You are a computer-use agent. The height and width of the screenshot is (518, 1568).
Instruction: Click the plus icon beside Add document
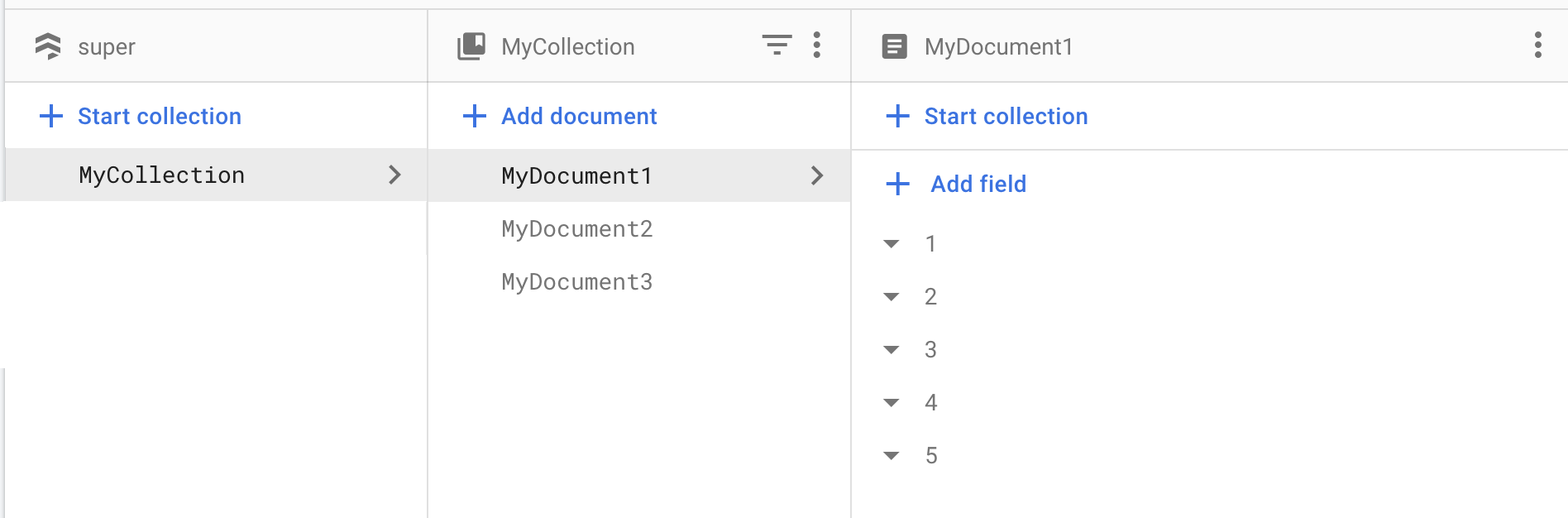[x=475, y=116]
